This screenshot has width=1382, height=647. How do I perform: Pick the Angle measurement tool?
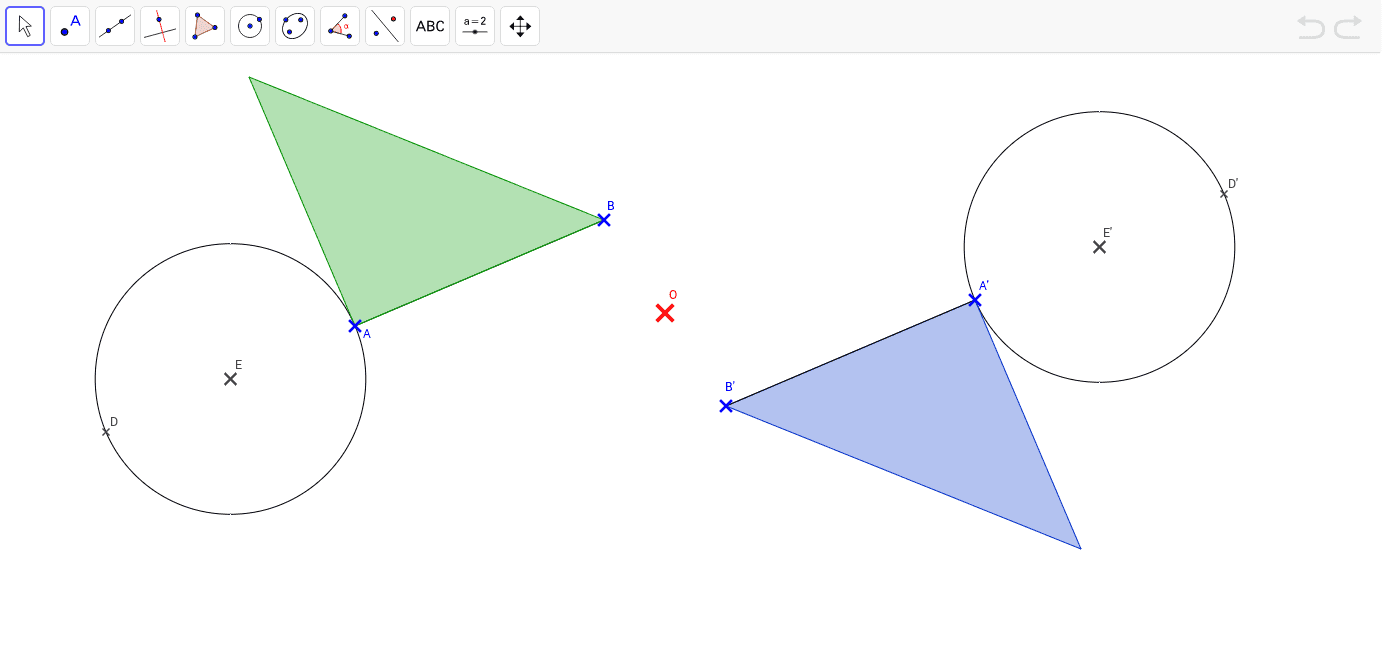pyautogui.click(x=340, y=26)
